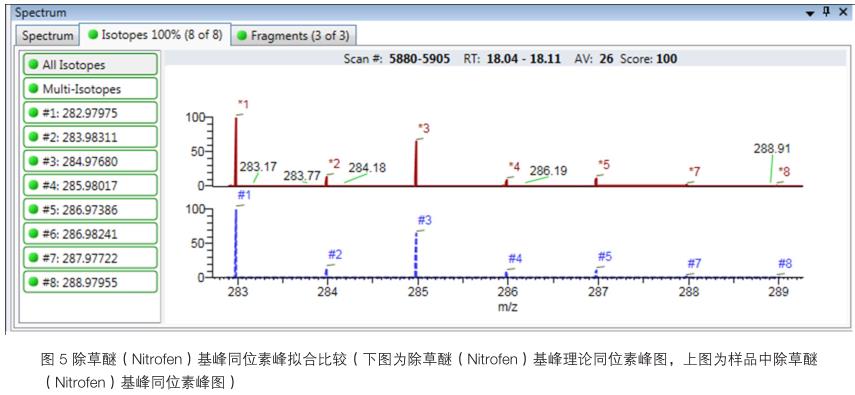Open the Spectrum panel options dropdown arrow

pyautogui.click(x=811, y=12)
